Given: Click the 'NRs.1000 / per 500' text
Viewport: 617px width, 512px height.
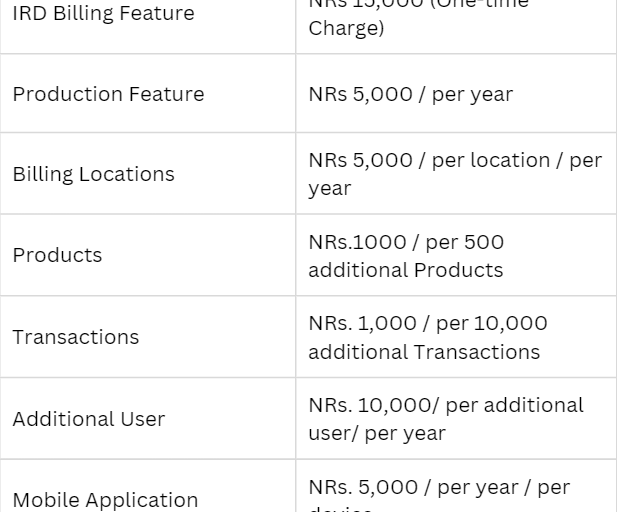Looking at the screenshot, I should click(x=406, y=242).
